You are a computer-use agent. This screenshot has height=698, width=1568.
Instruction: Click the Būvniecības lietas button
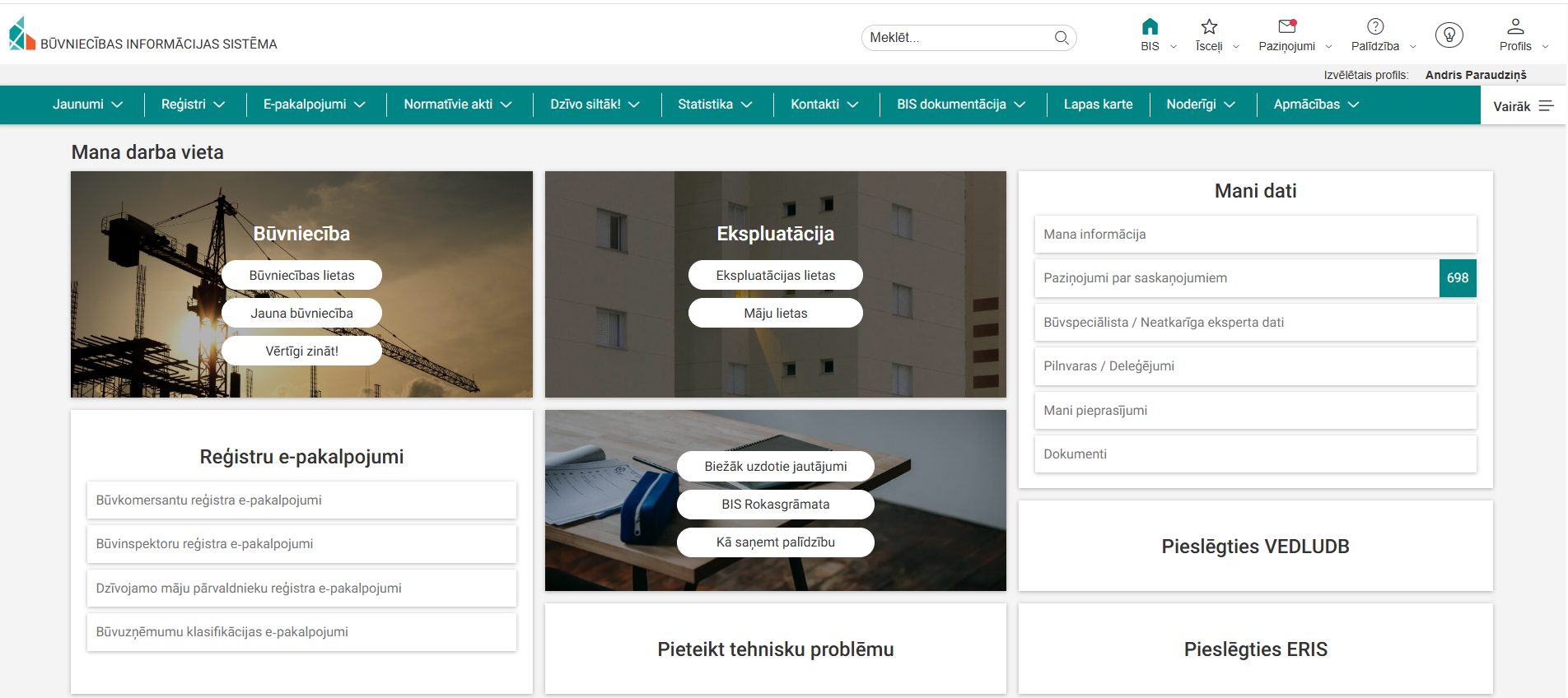point(301,276)
